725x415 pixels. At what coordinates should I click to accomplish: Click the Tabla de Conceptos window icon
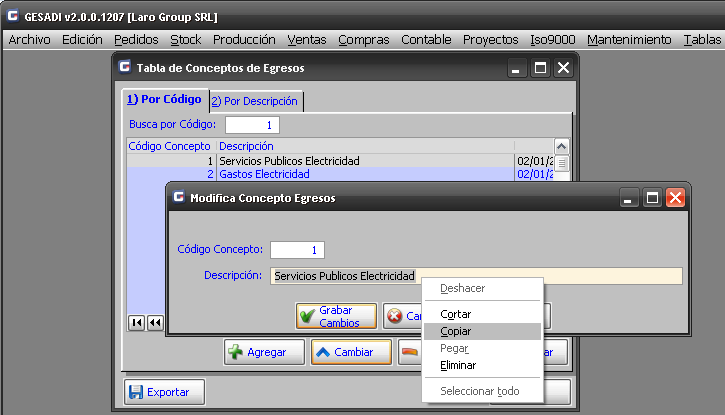pyautogui.click(x=124, y=68)
